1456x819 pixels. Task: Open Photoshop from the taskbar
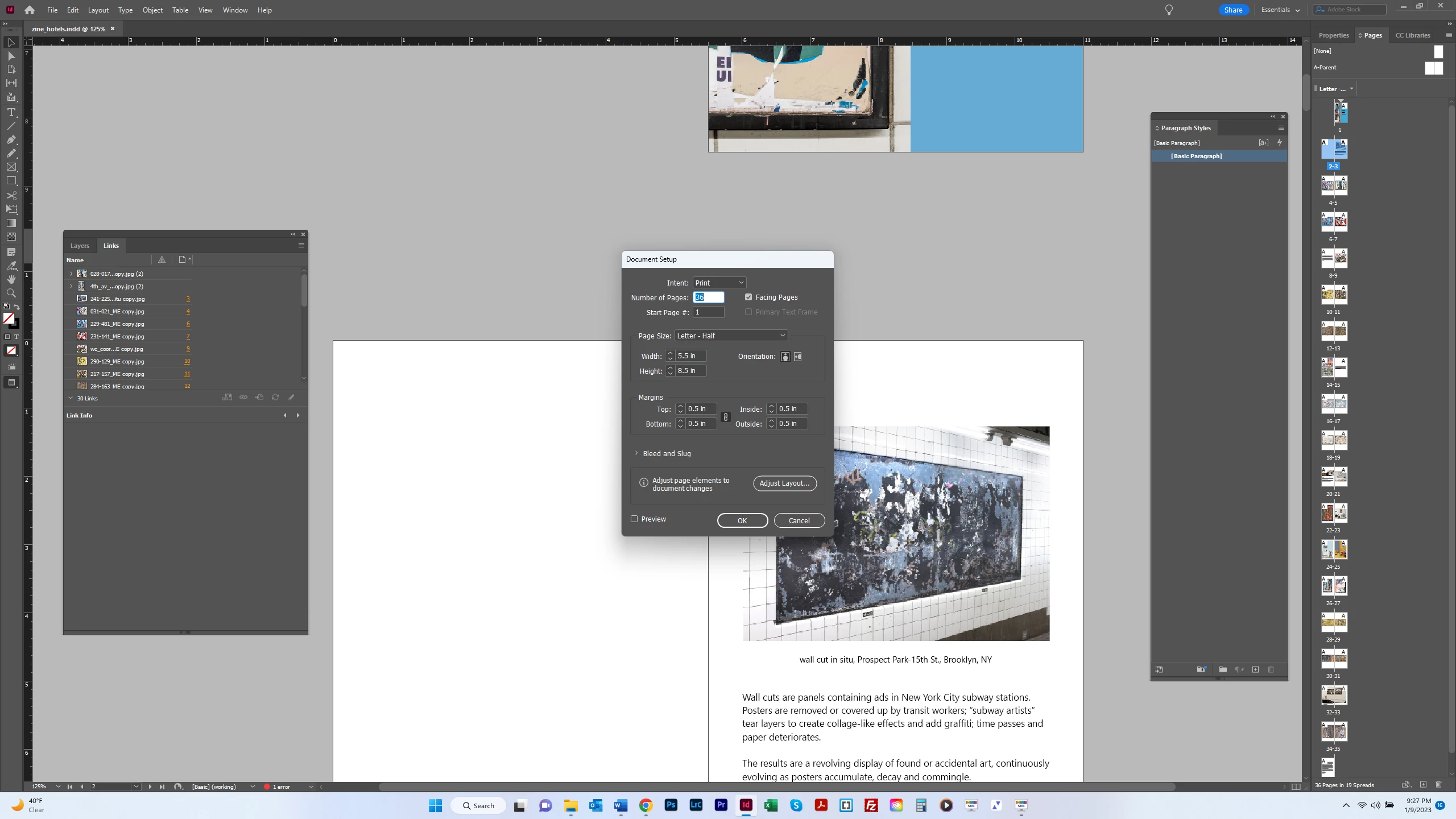(671, 805)
